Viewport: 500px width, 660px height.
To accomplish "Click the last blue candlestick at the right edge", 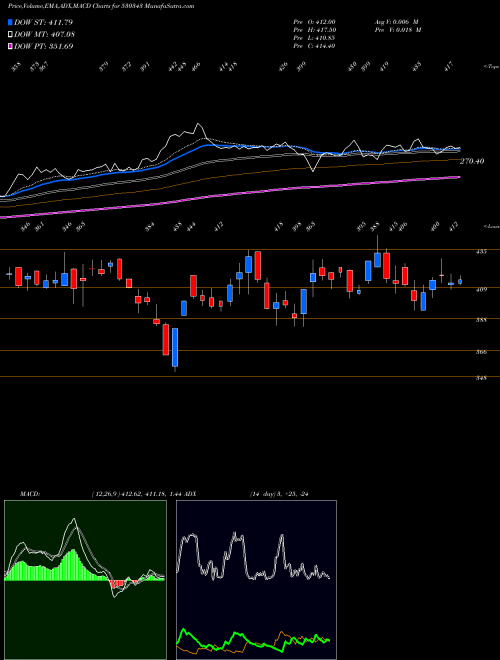I will tap(460, 282).
